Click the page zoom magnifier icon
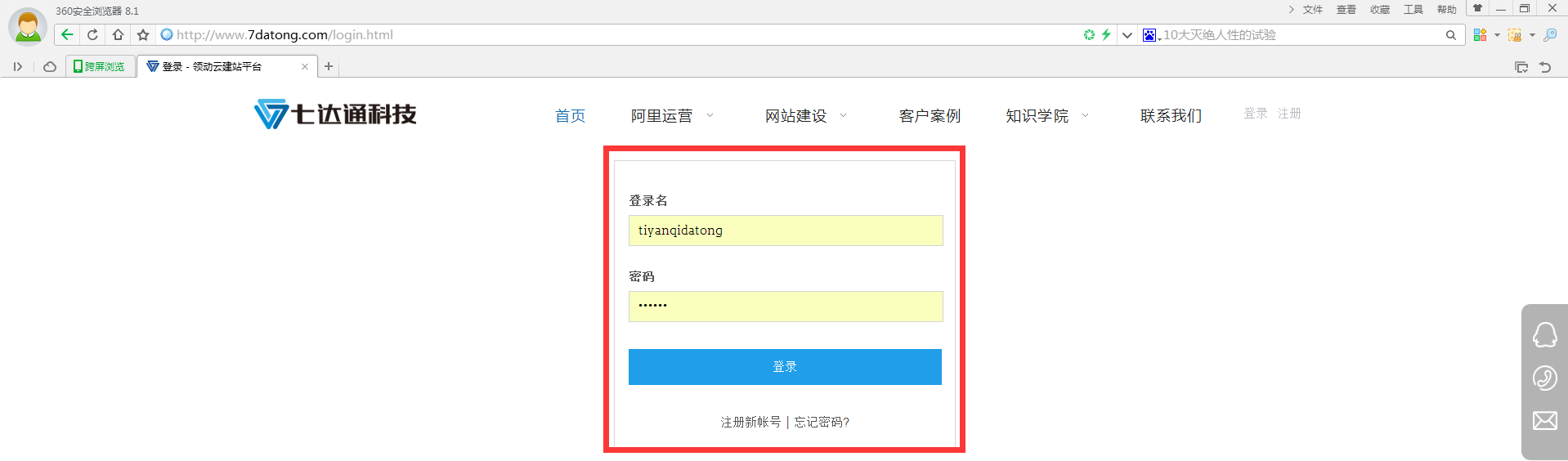The height and width of the screenshot is (461, 1568). (x=1550, y=34)
